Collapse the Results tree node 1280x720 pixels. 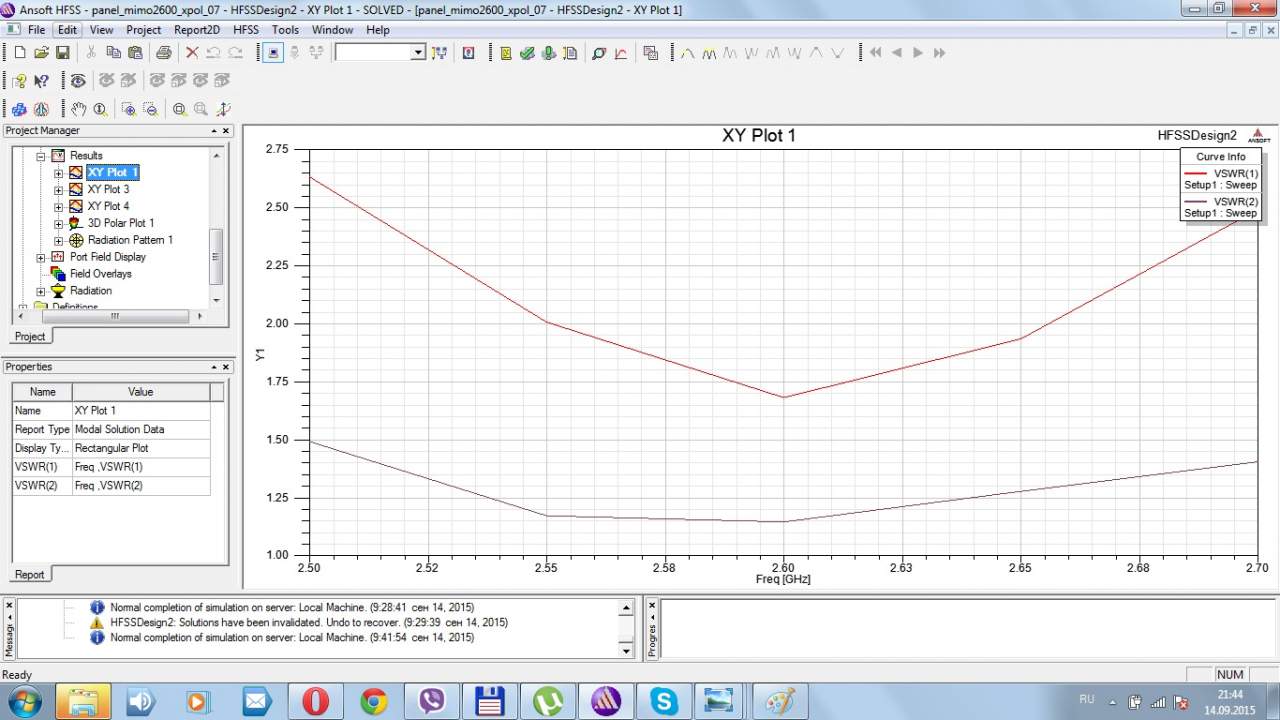[x=41, y=156]
